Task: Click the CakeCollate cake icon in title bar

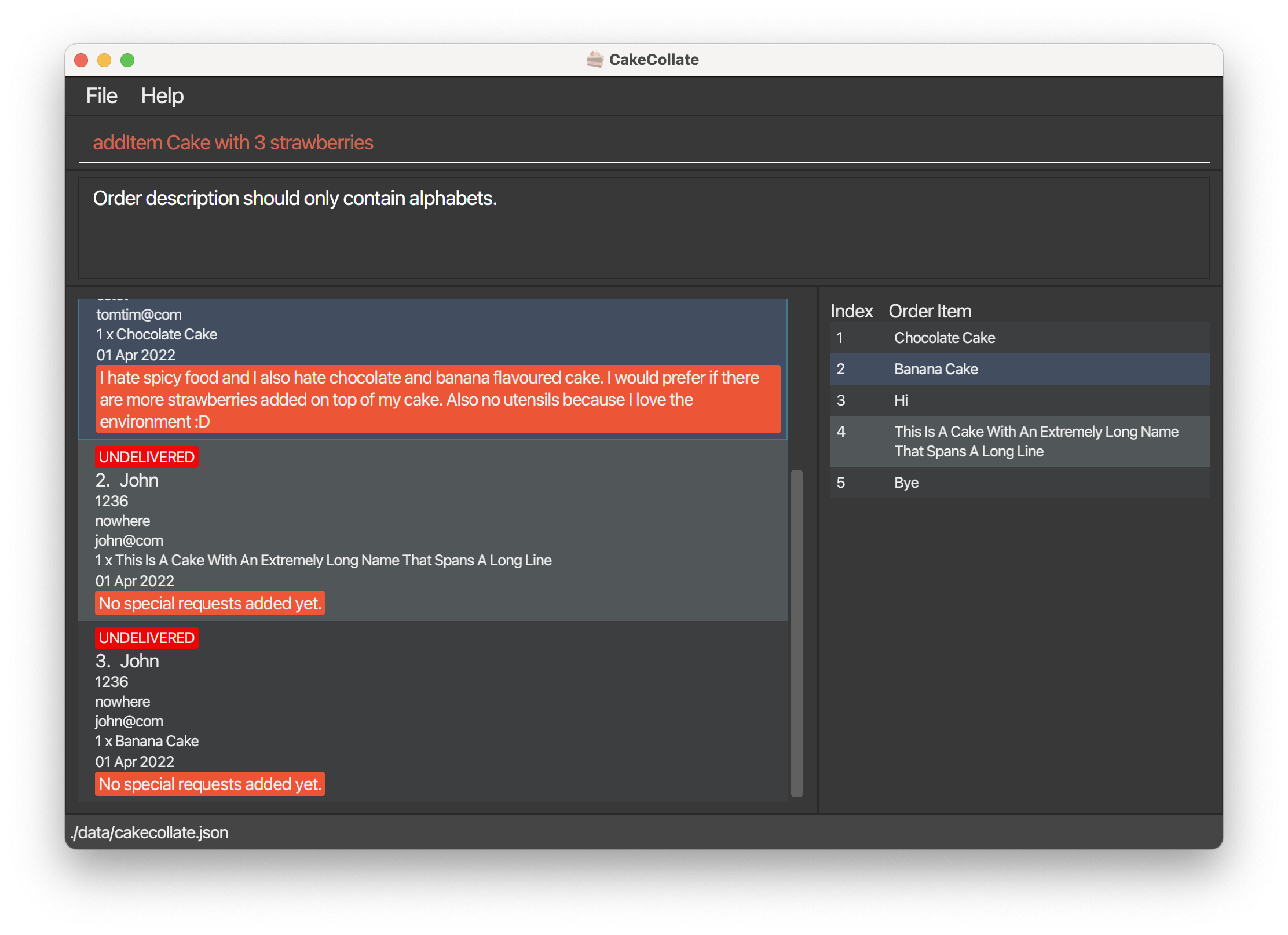Action: pos(595,59)
